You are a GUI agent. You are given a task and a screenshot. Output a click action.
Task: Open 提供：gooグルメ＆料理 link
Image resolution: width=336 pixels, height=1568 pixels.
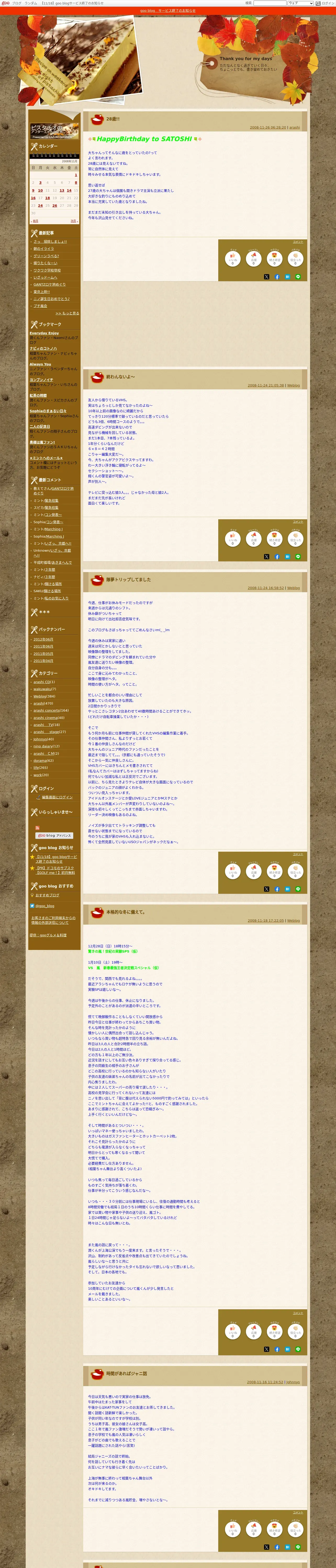(48, 935)
